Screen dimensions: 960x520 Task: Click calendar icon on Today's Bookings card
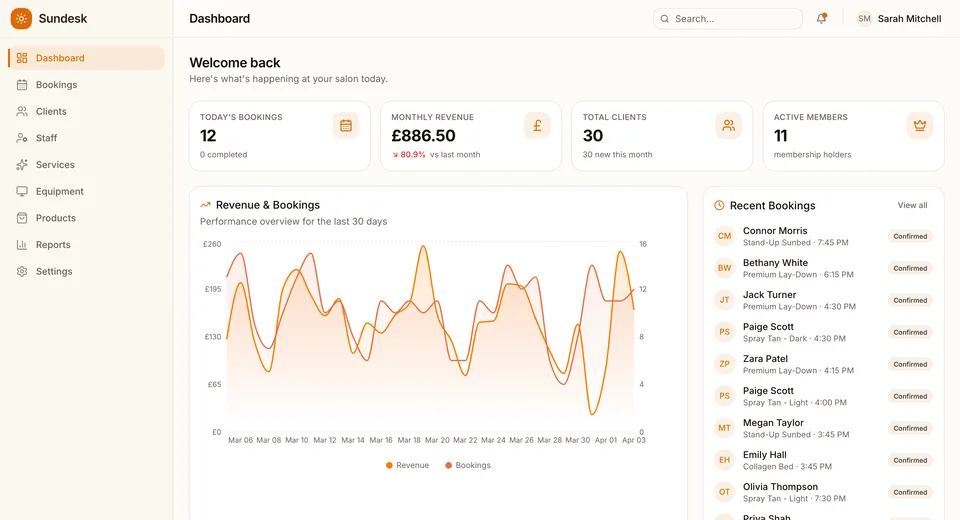(x=346, y=126)
